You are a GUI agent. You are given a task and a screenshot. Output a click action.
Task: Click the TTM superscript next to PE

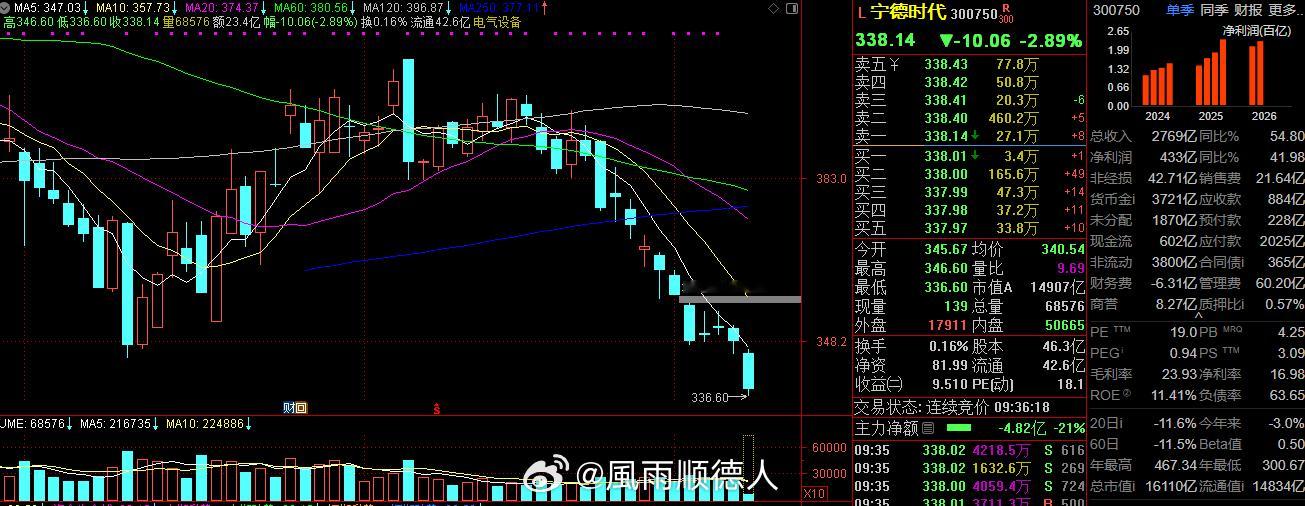tap(1122, 329)
